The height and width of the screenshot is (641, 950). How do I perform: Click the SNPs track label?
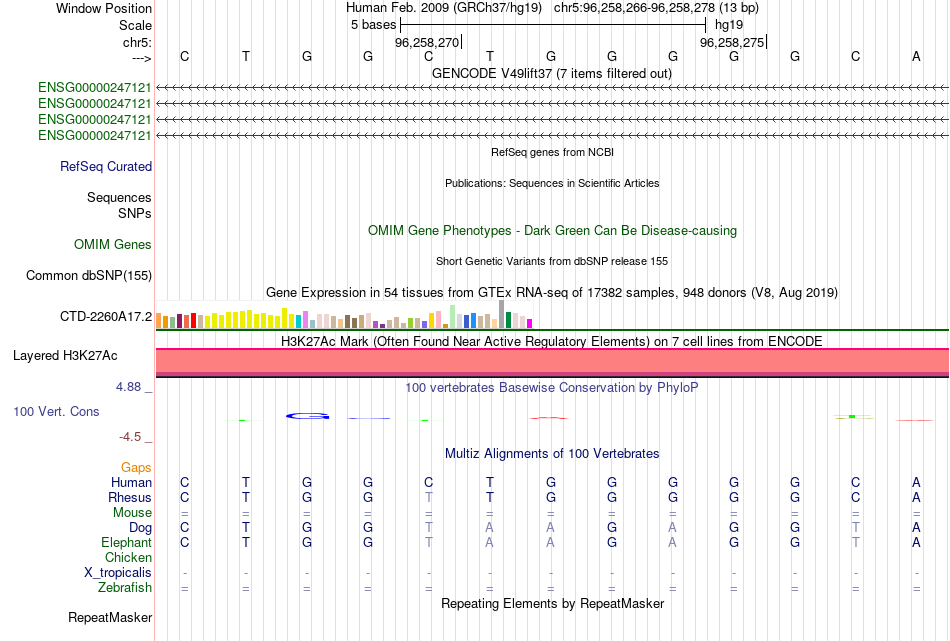[x=135, y=213]
